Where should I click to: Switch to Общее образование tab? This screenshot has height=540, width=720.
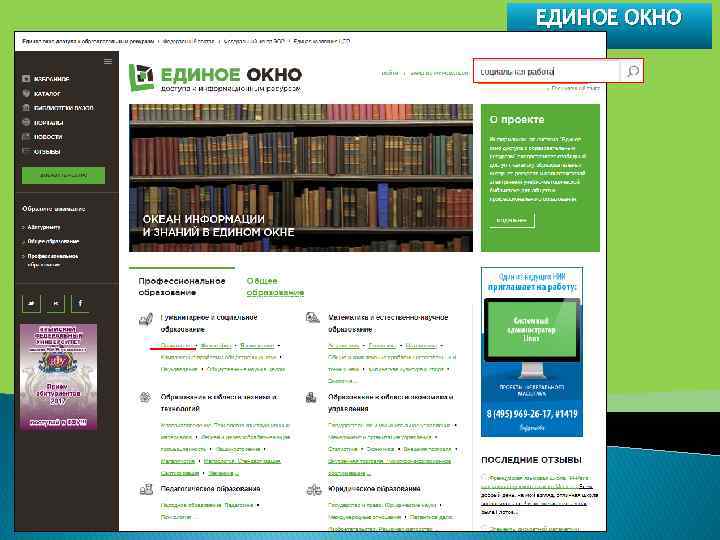tap(275, 287)
